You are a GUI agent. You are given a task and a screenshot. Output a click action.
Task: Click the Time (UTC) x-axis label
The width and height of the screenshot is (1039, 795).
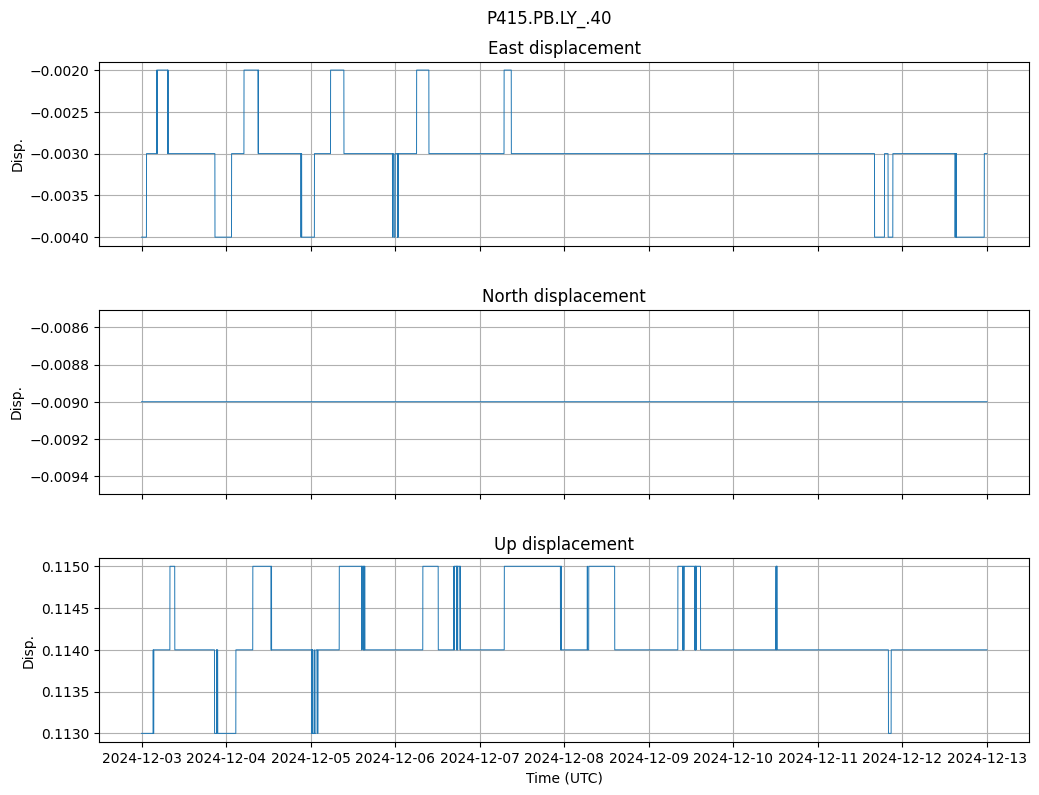pyautogui.click(x=563, y=778)
